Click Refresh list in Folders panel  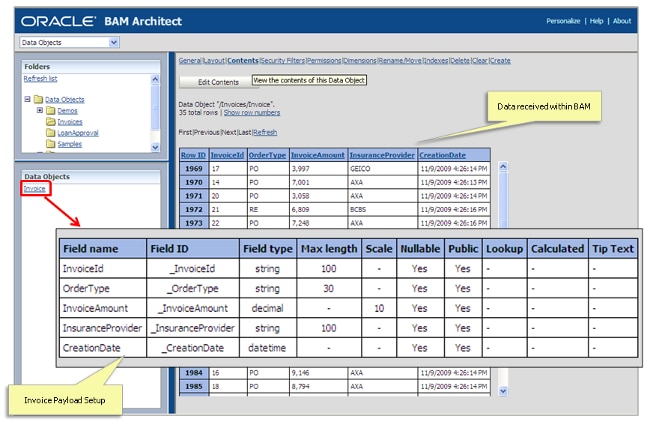(42, 78)
